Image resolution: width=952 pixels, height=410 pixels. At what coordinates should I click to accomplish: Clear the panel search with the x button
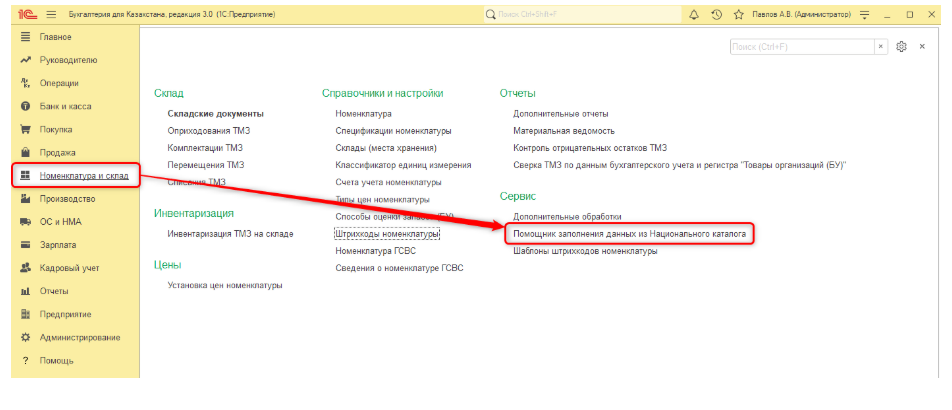pos(881,47)
